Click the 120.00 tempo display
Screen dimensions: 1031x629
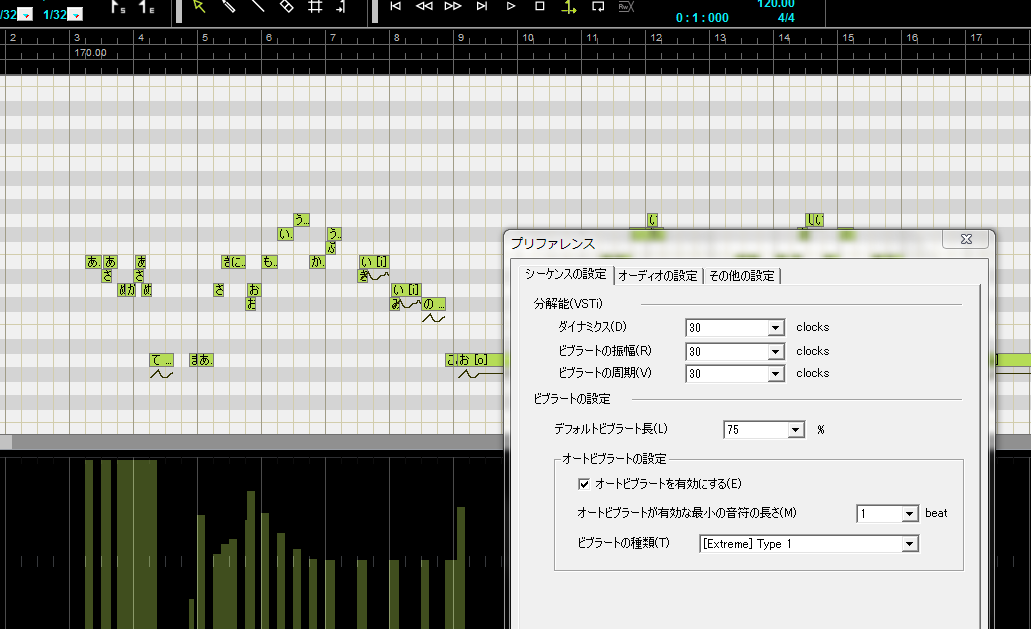pos(776,4)
